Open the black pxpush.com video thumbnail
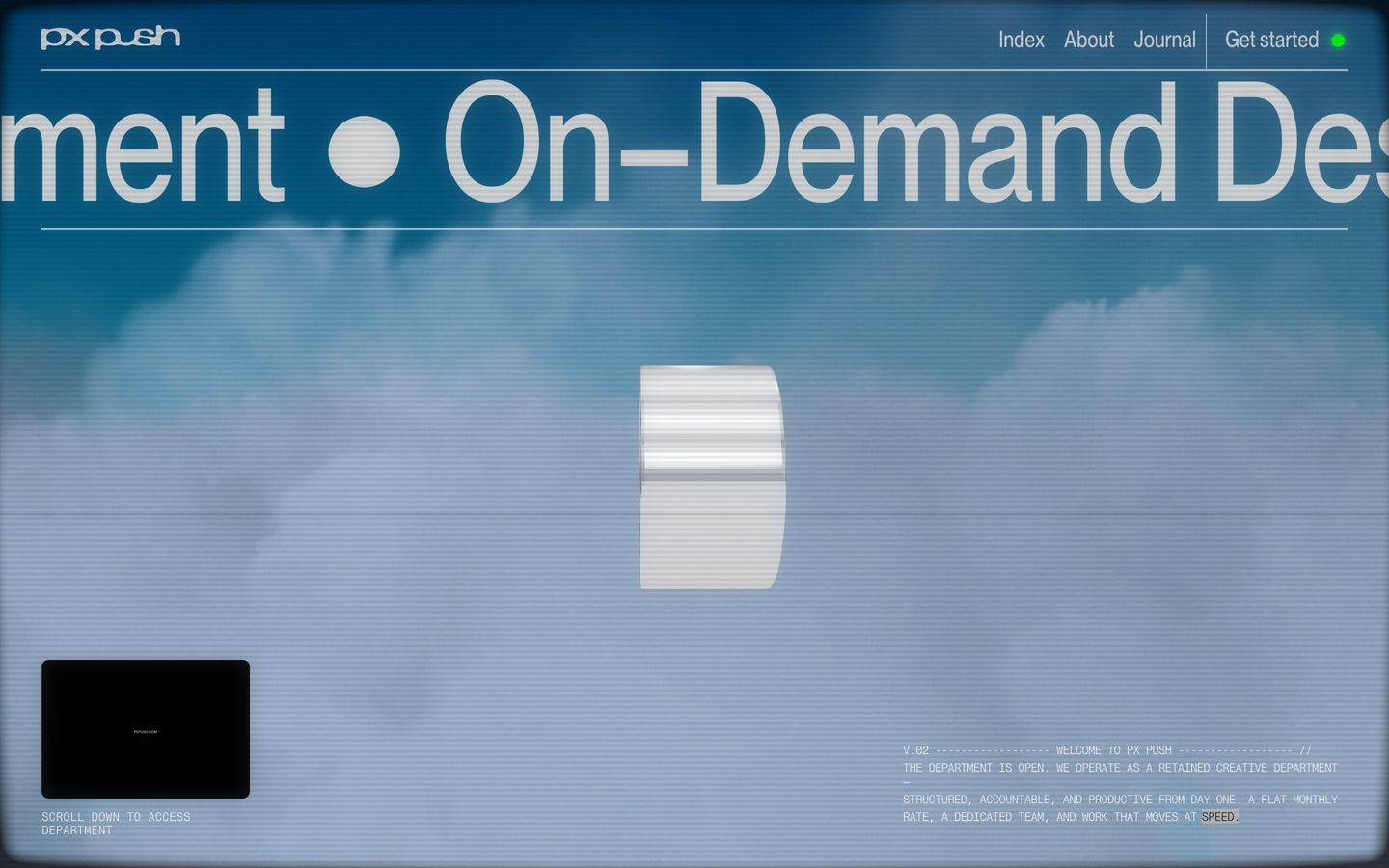Viewport: 1389px width, 868px height. pos(146,729)
